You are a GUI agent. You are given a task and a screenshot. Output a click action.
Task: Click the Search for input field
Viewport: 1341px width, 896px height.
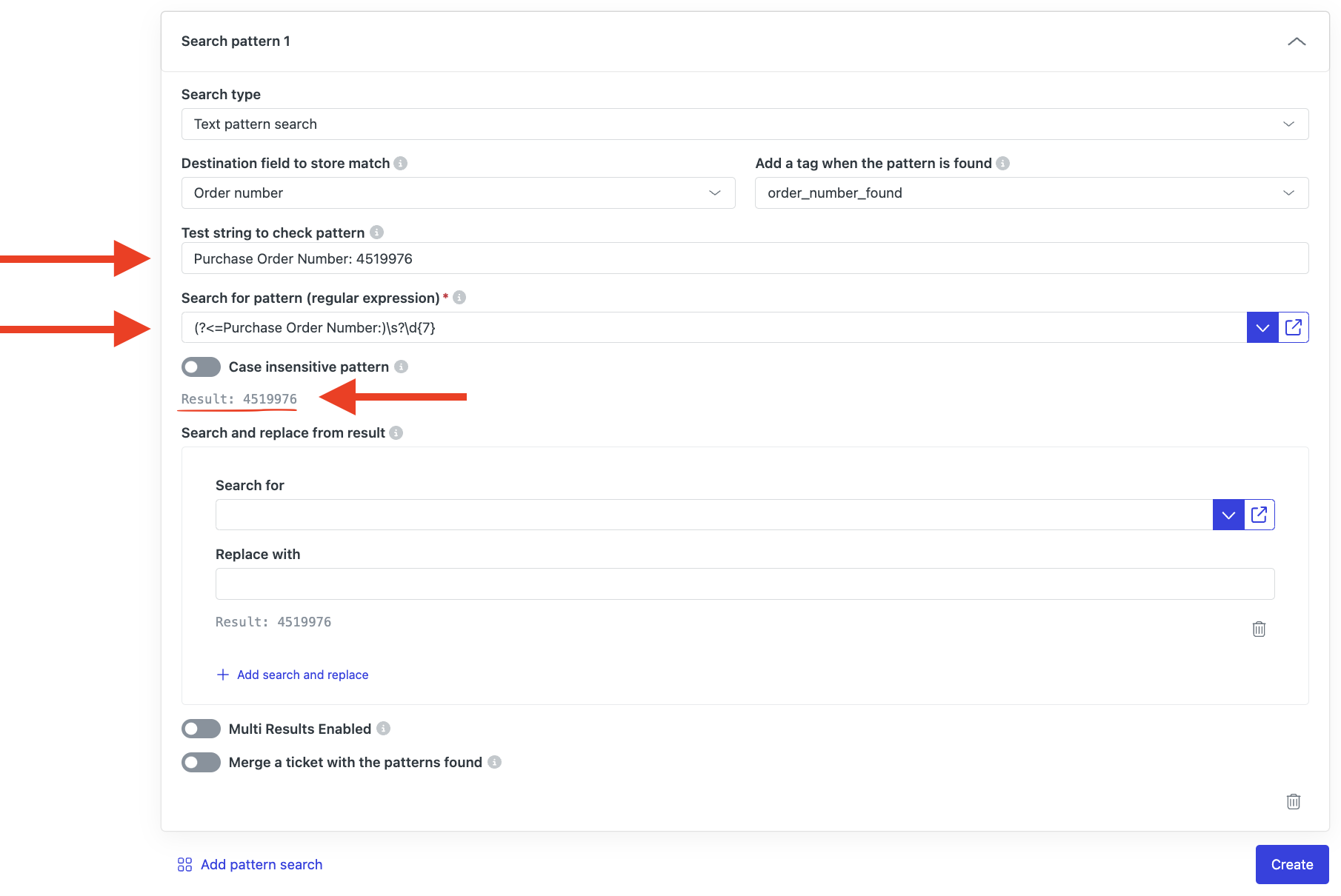point(714,515)
